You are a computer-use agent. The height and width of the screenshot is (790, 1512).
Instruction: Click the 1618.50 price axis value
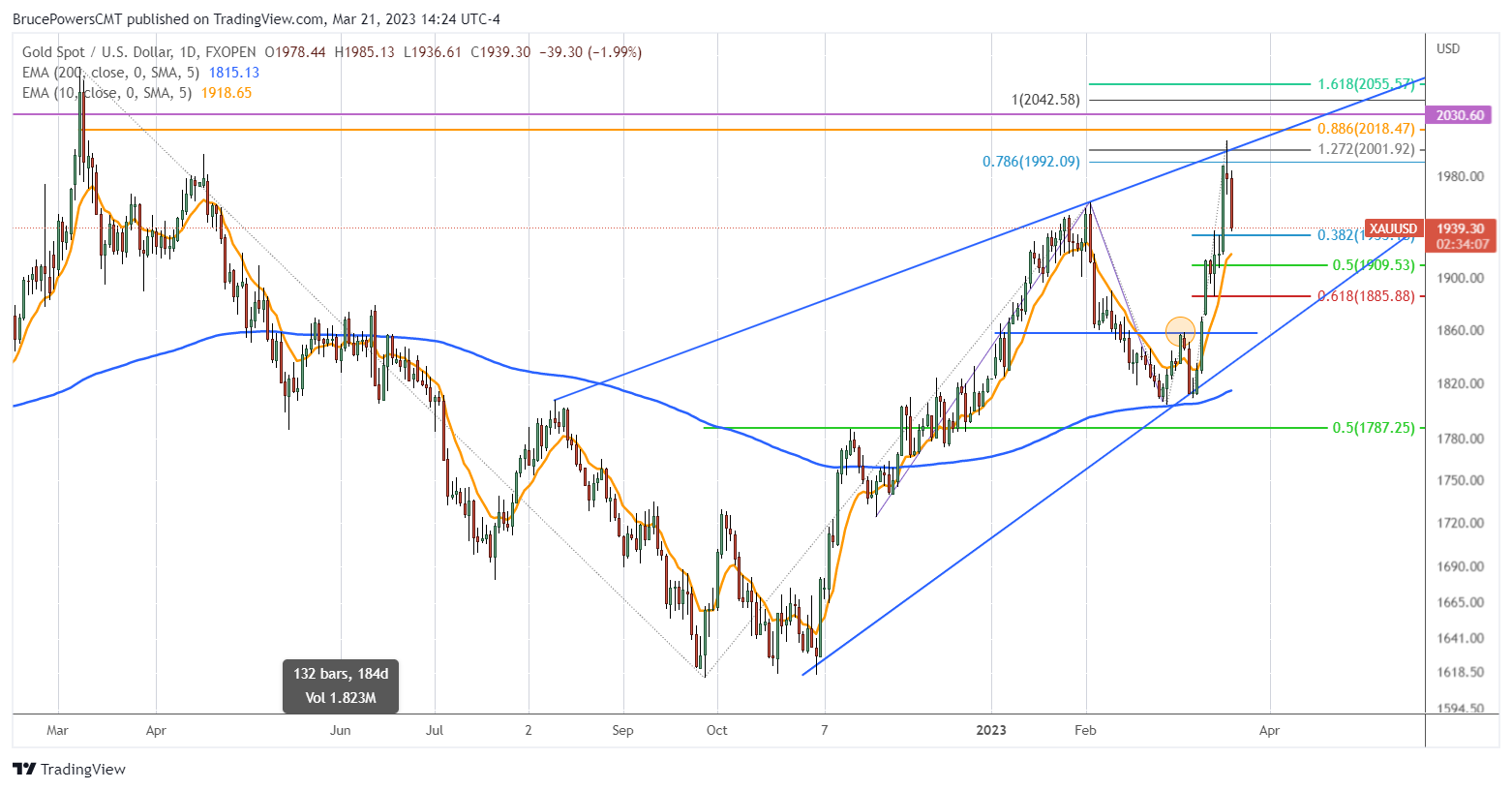coord(1460,672)
